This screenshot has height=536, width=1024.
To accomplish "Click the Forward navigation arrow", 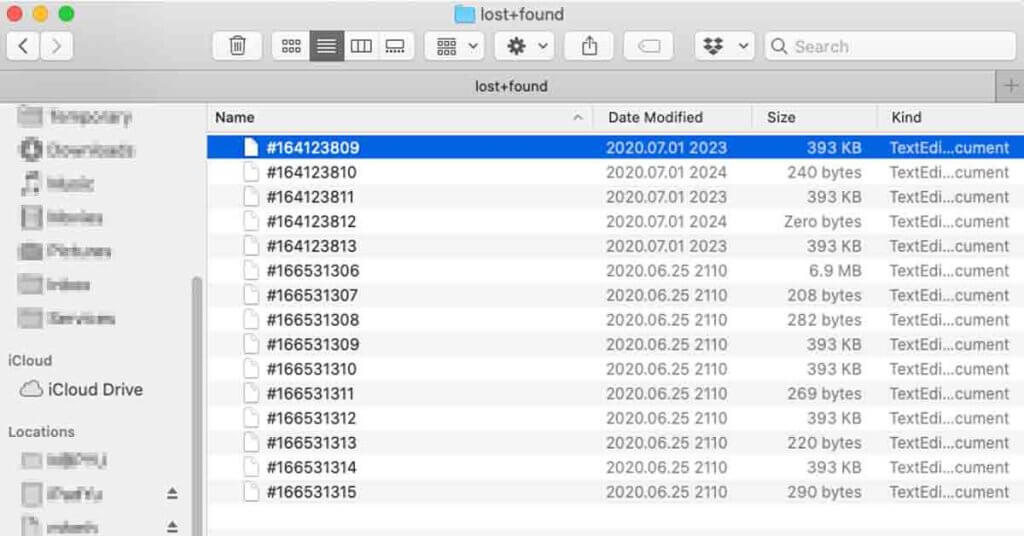I will pyautogui.click(x=56, y=46).
